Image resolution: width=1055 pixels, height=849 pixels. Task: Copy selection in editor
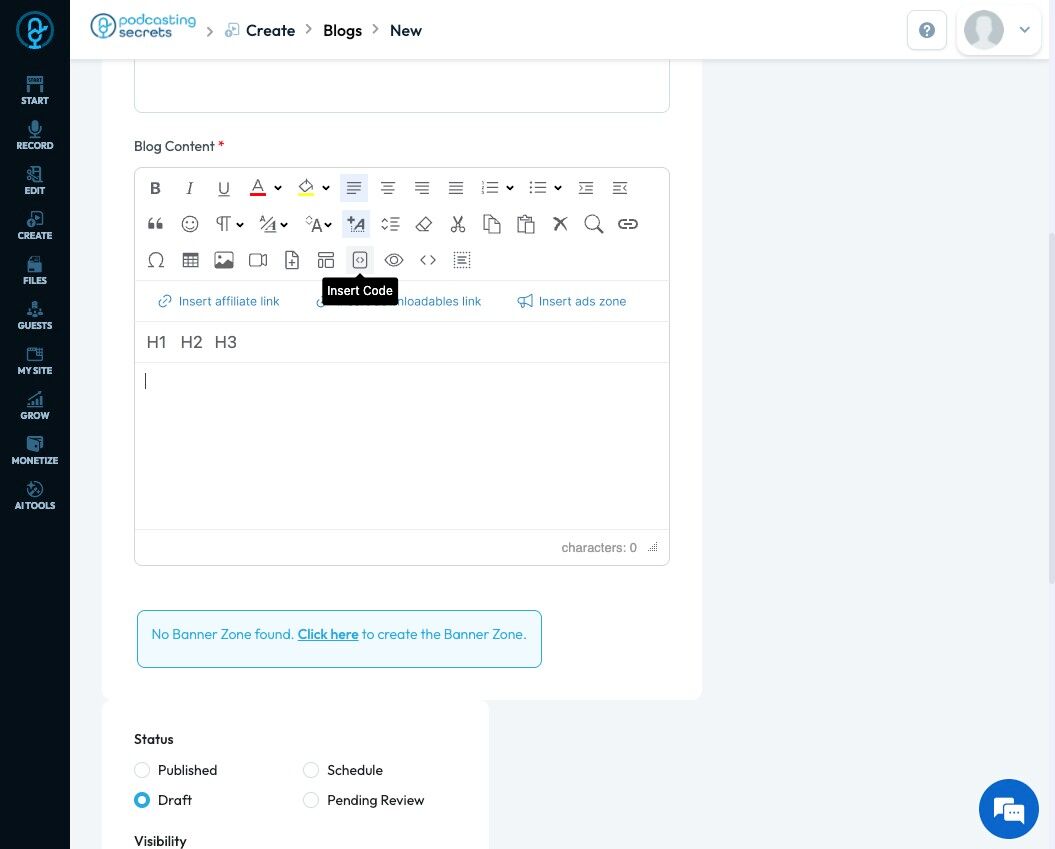click(x=492, y=224)
